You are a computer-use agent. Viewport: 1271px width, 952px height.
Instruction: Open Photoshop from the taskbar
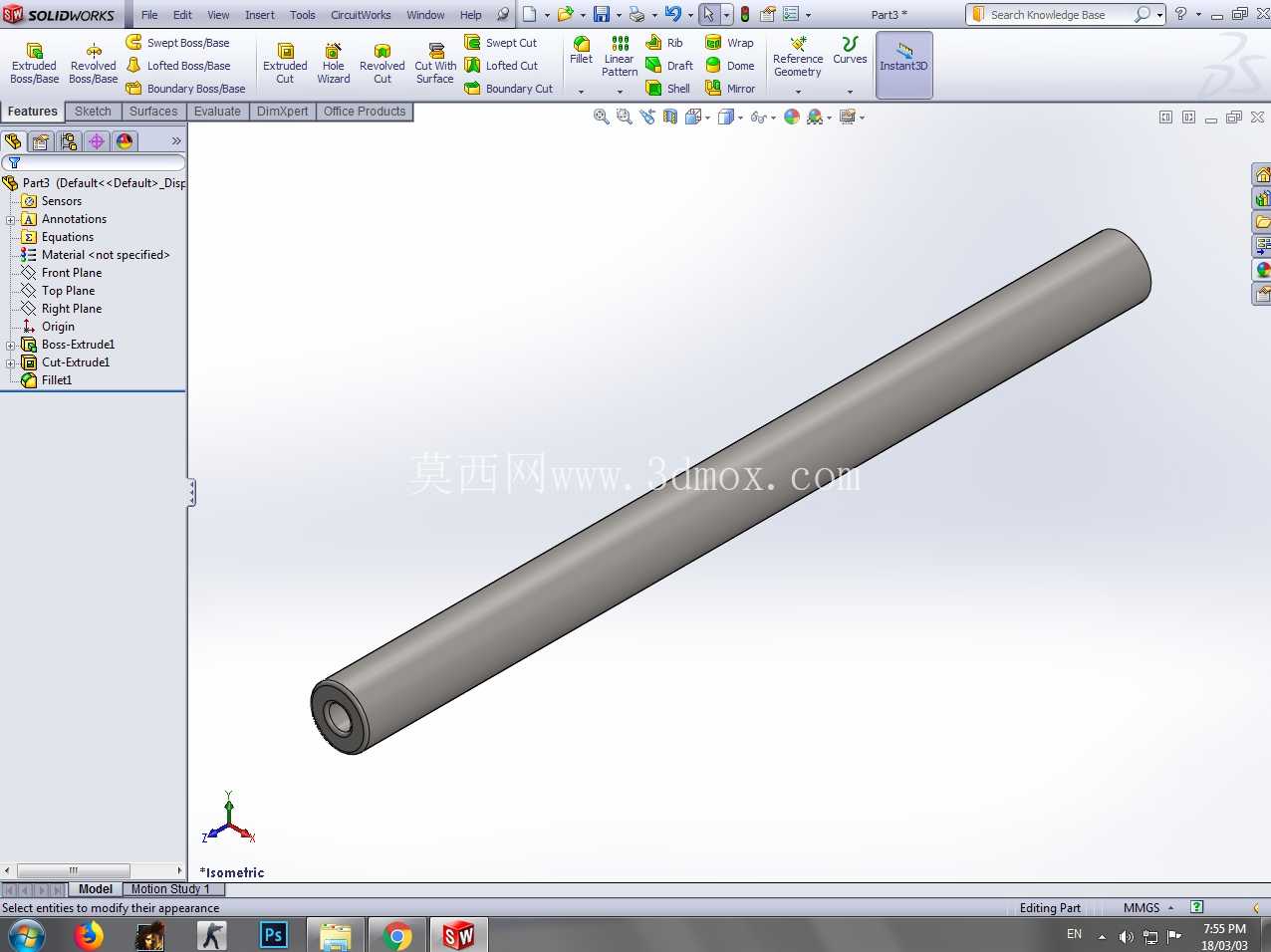click(x=273, y=935)
